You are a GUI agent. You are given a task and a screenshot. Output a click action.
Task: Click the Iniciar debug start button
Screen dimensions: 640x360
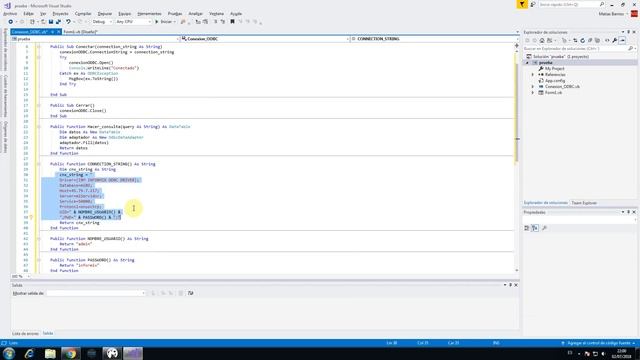pyautogui.click(x=165, y=22)
